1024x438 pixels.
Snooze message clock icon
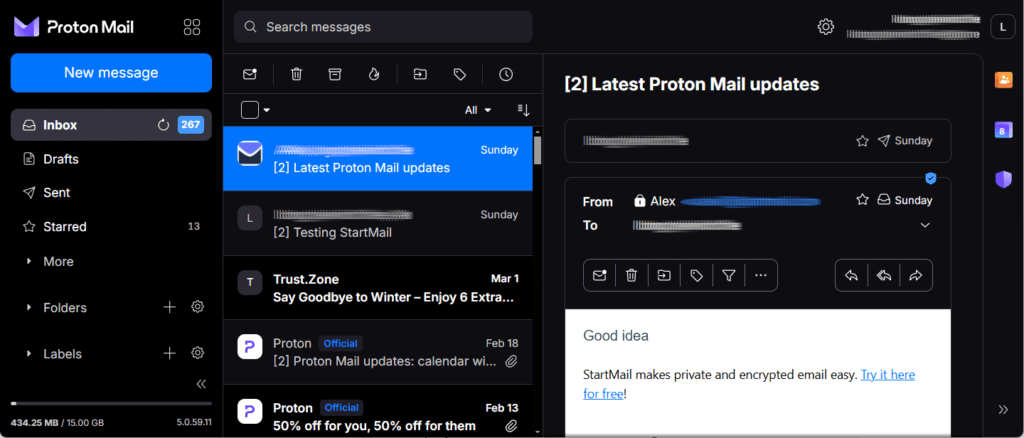[505, 74]
